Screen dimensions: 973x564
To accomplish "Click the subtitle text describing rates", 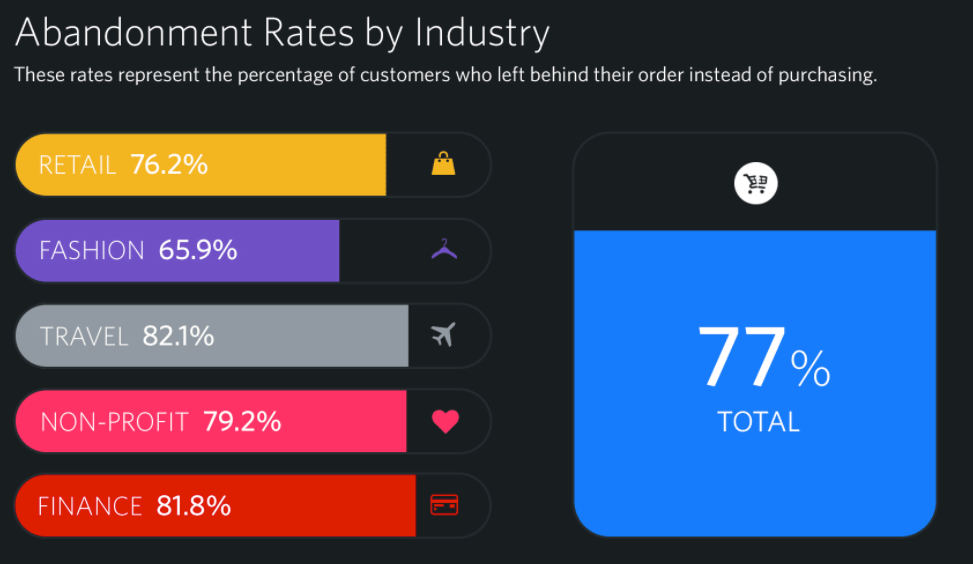I will [445, 75].
